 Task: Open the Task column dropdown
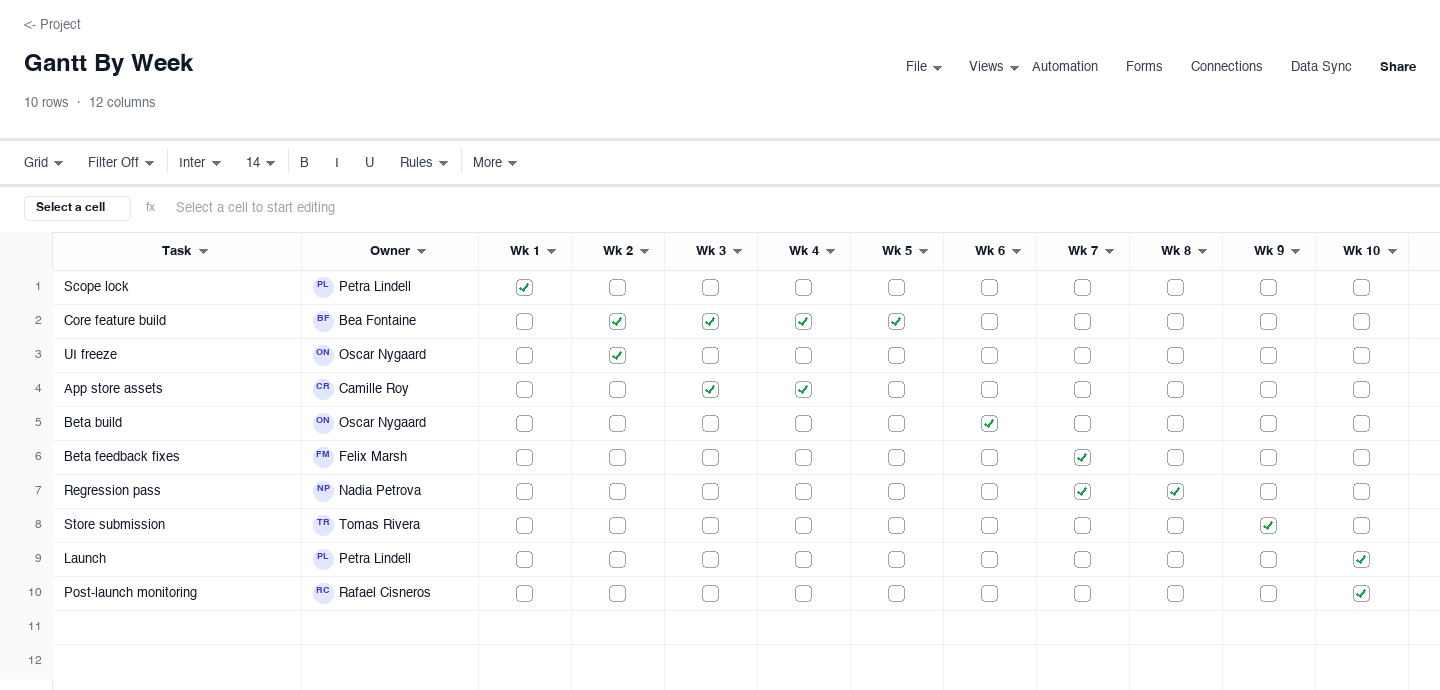coord(203,252)
